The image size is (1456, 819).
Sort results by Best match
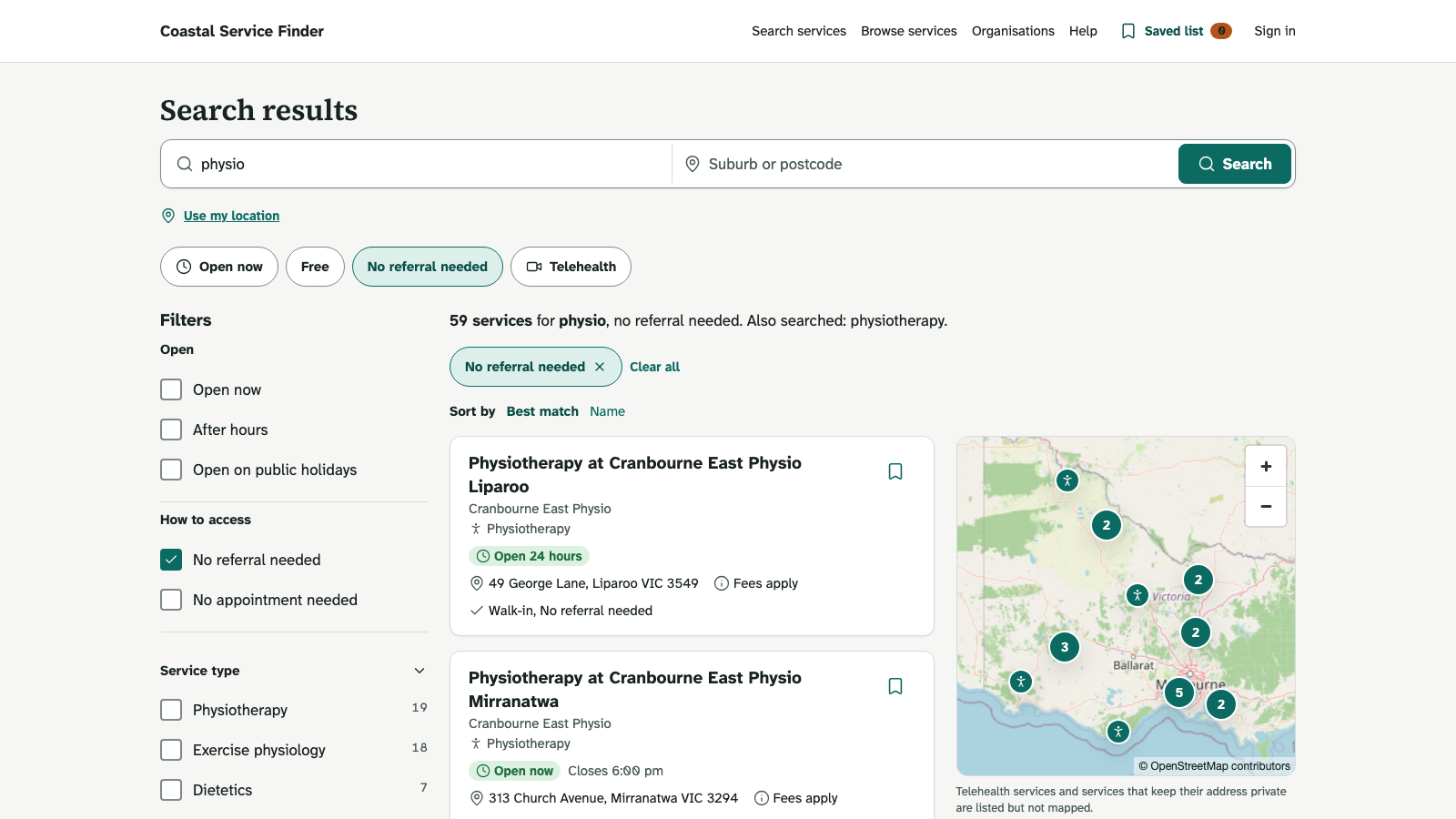pos(542,411)
